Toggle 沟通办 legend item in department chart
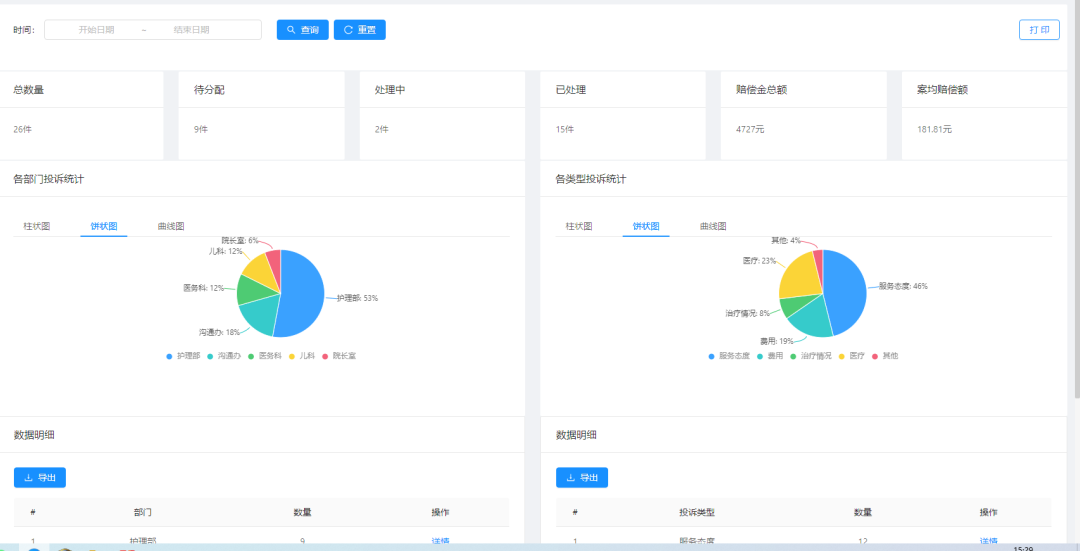The image size is (1080, 551). [225, 356]
